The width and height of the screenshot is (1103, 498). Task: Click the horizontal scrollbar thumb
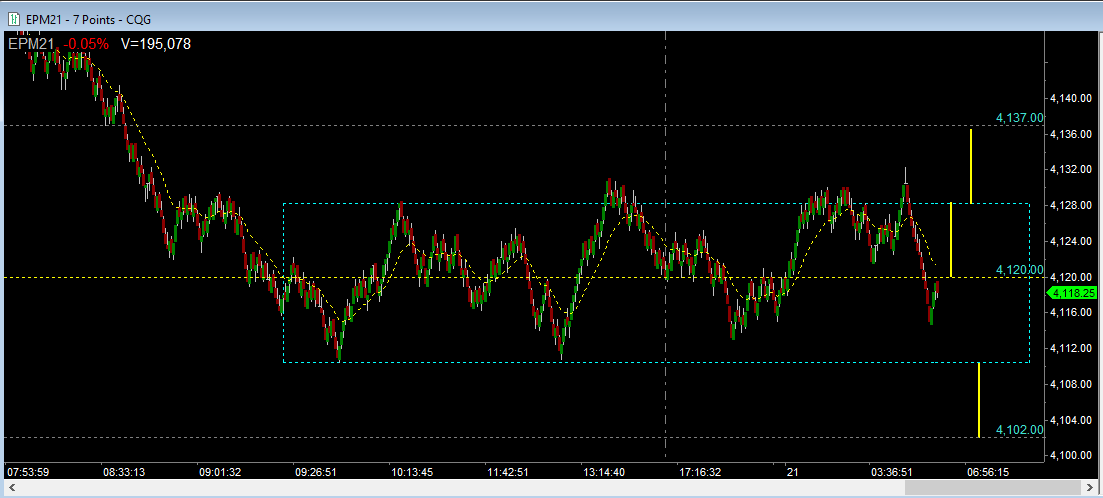pyautogui.click(x=993, y=487)
